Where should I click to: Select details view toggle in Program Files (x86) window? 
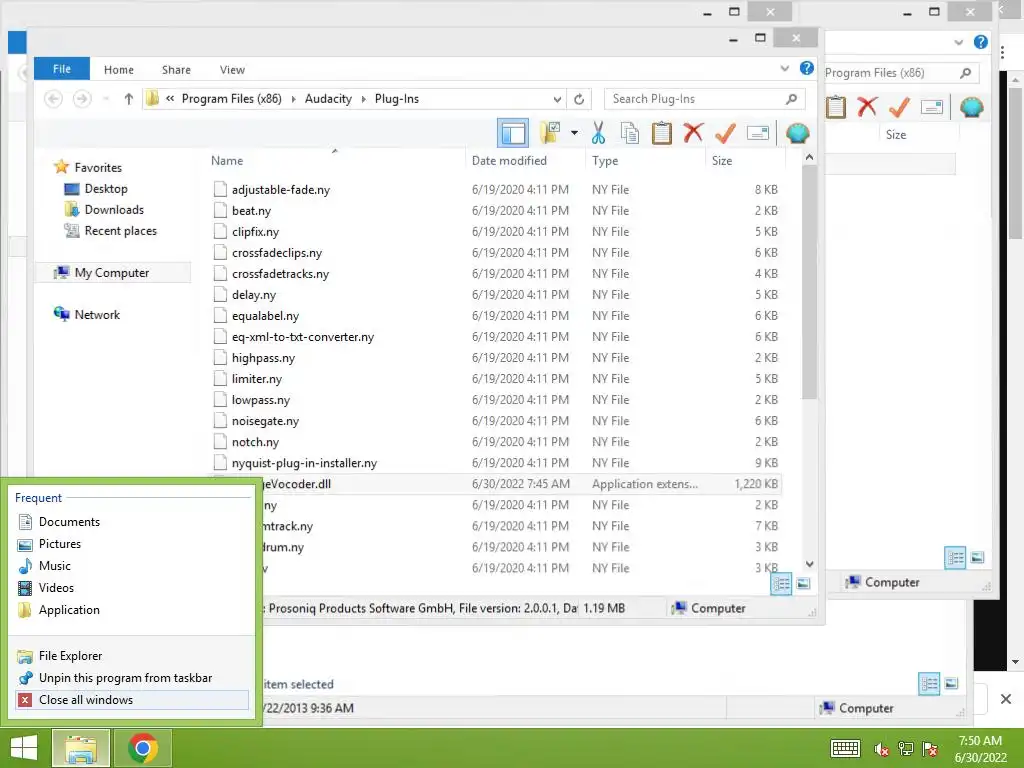click(955, 557)
